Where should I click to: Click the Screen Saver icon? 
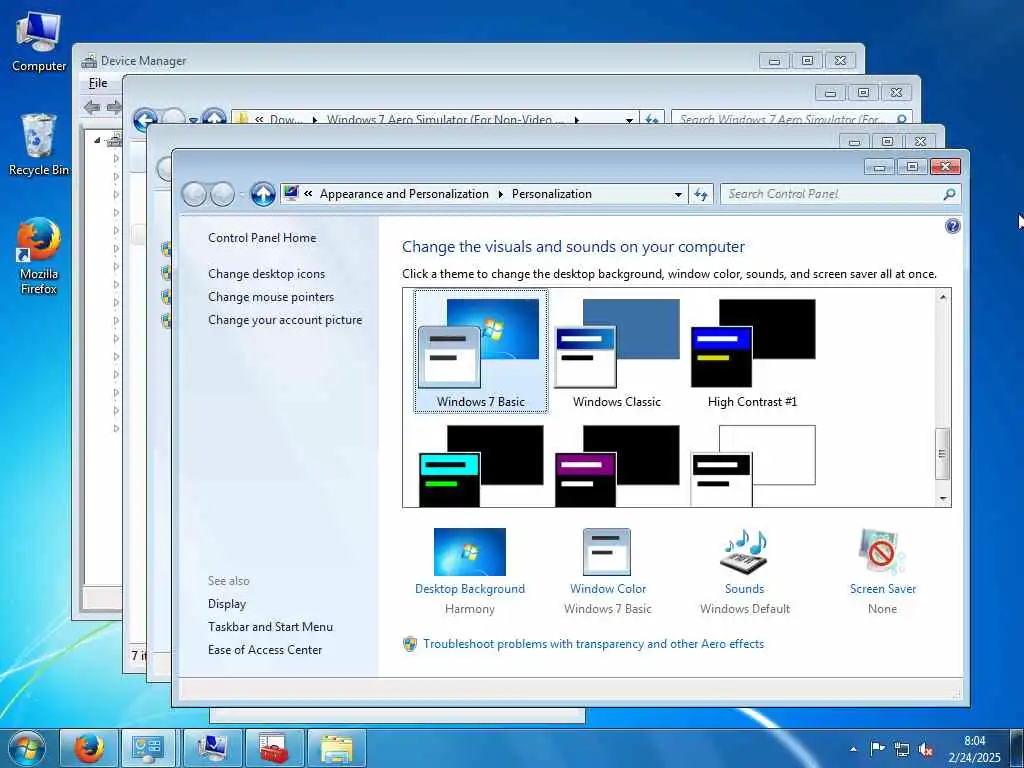pyautogui.click(x=882, y=552)
